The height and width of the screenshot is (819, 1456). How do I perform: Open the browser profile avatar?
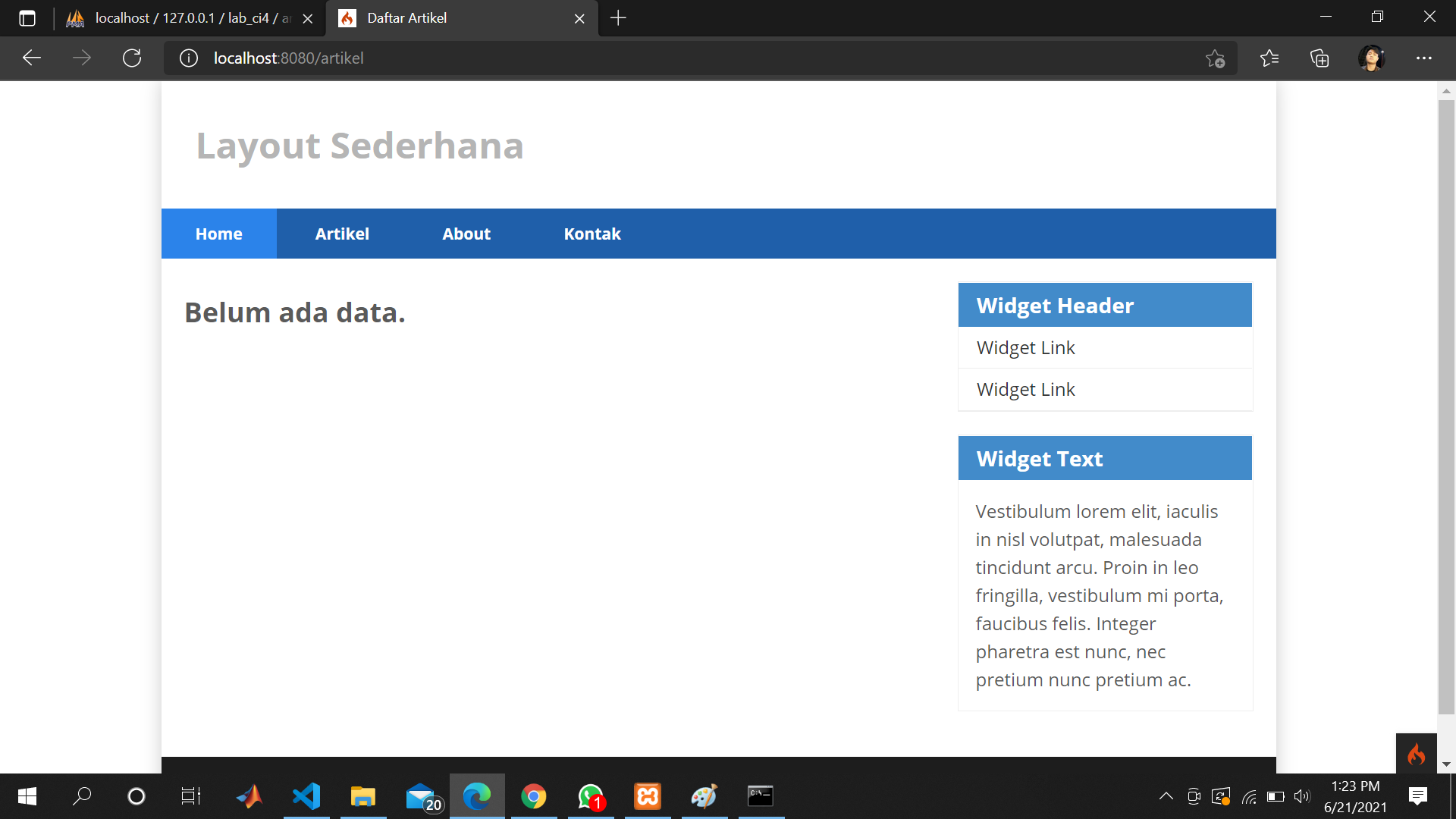pyautogui.click(x=1373, y=58)
